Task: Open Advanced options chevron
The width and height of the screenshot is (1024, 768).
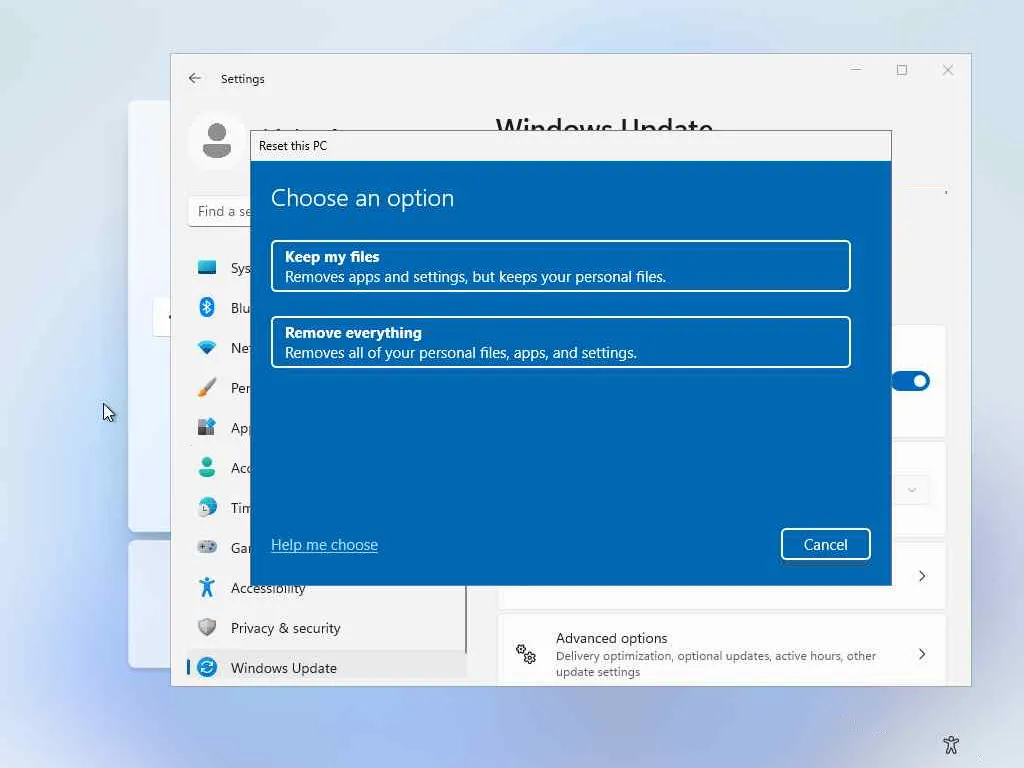Action: (x=921, y=654)
